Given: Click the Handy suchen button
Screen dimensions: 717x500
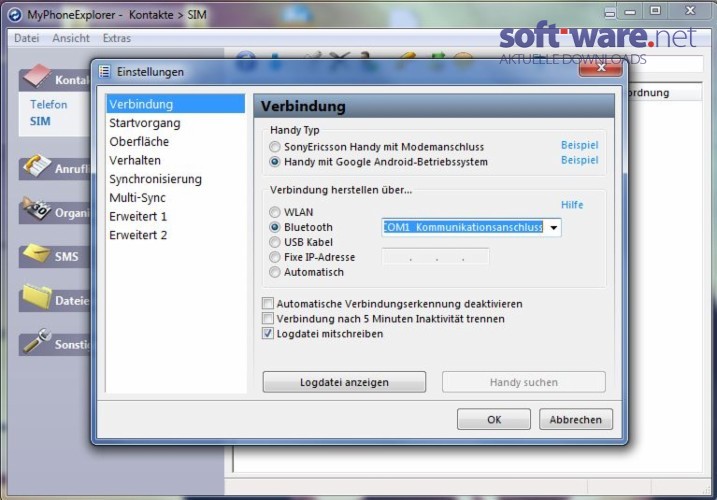Looking at the screenshot, I should click(x=524, y=382).
